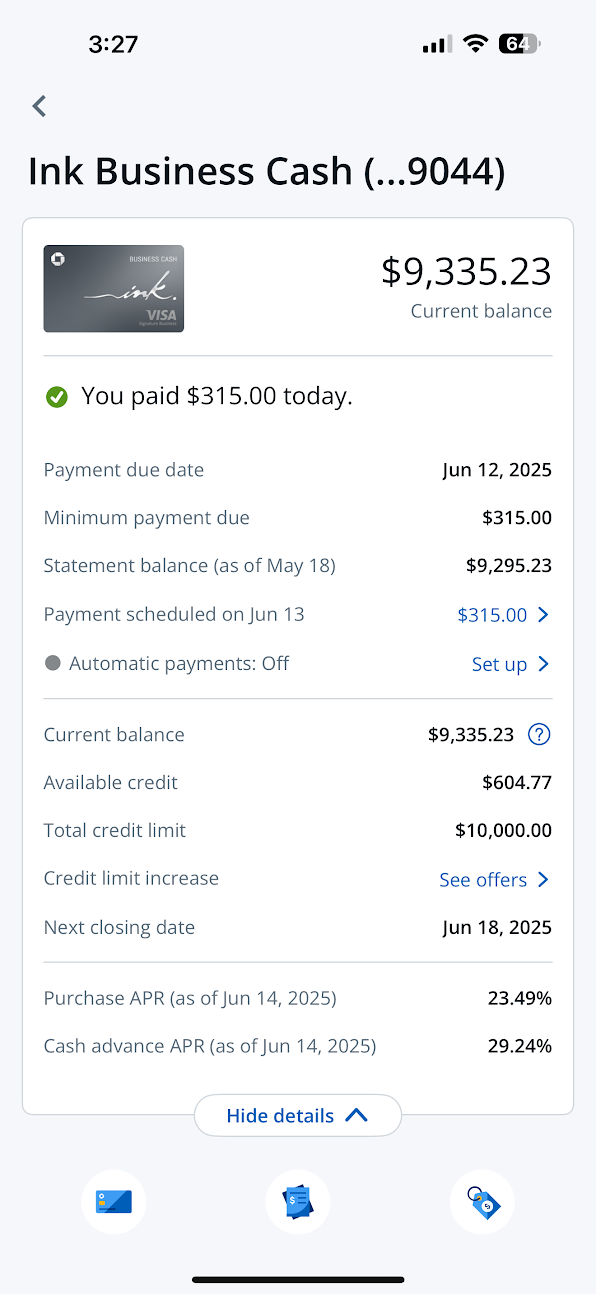Click the Automatic payments status dot
This screenshot has width=596, height=1294.
click(52, 663)
